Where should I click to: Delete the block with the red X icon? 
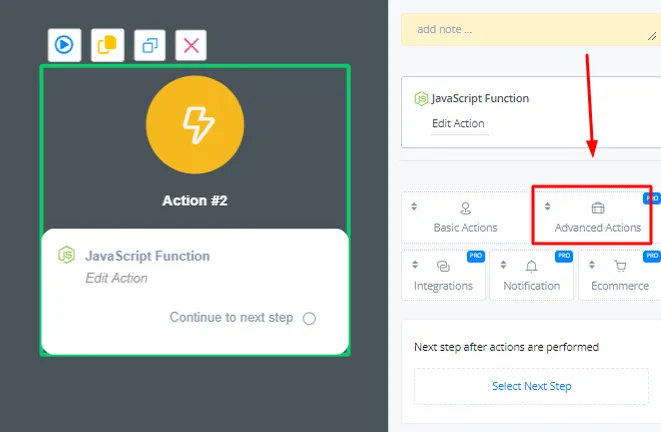[191, 45]
